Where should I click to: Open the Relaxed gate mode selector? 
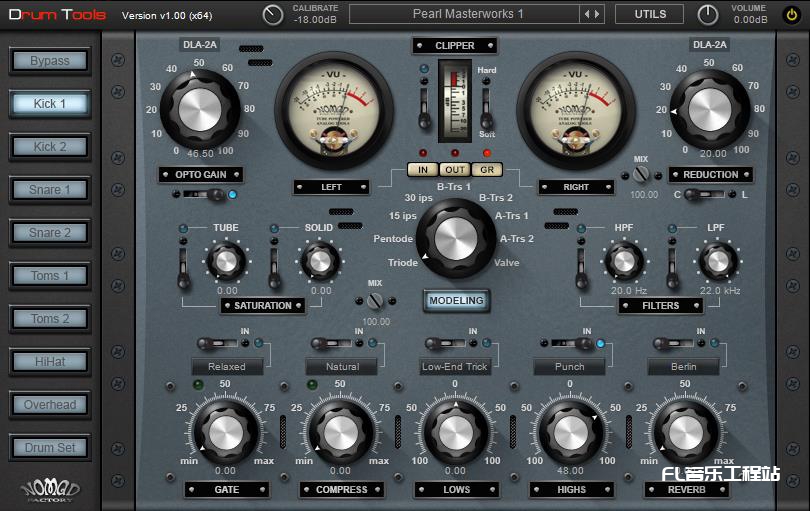tap(227, 367)
